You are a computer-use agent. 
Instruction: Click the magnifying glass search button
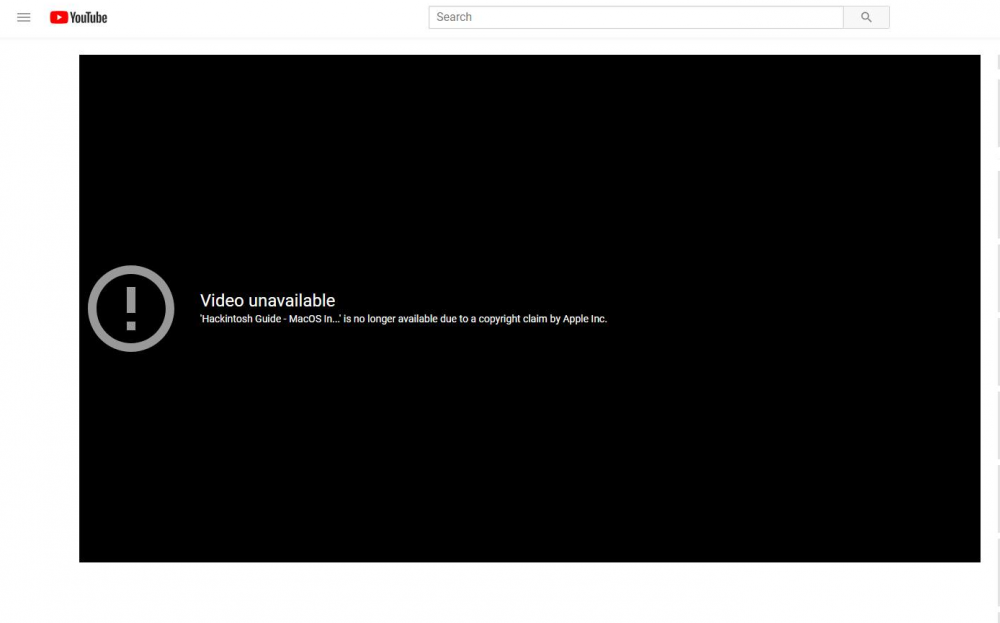tap(866, 17)
